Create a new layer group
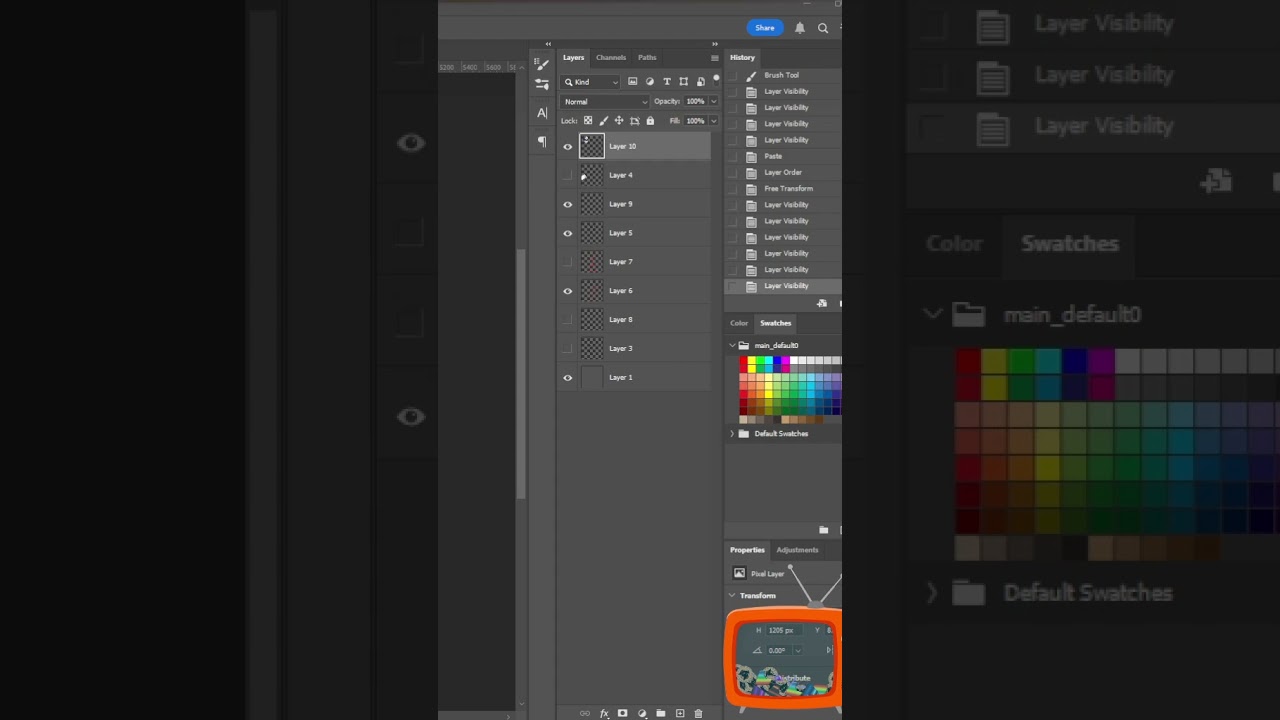 (x=661, y=713)
